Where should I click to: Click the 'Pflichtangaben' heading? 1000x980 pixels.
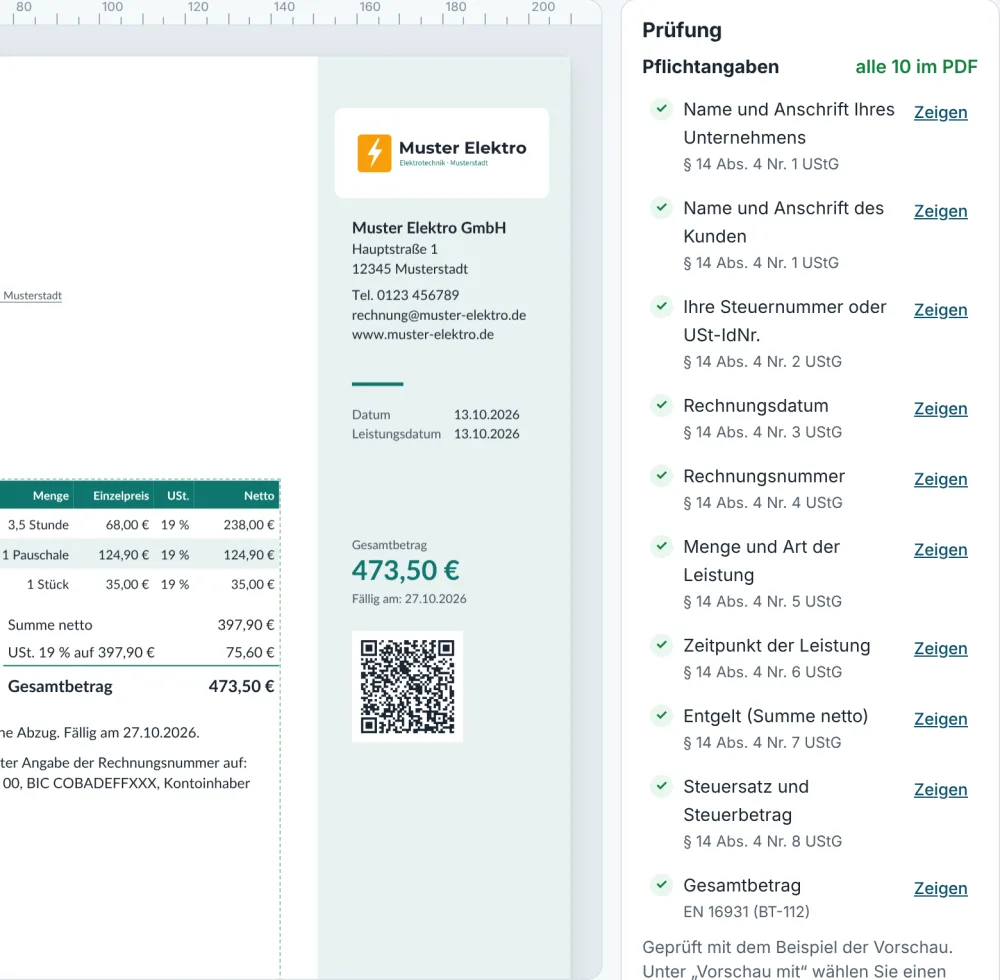pyautogui.click(x=710, y=67)
